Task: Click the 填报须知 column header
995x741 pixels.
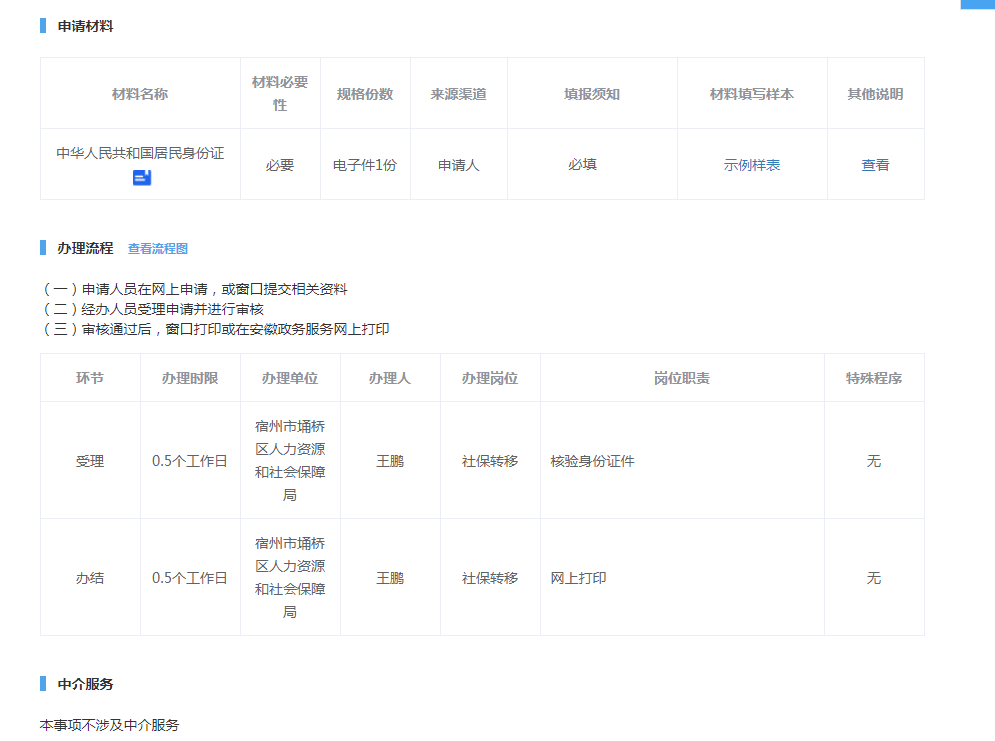Action: pyautogui.click(x=592, y=94)
